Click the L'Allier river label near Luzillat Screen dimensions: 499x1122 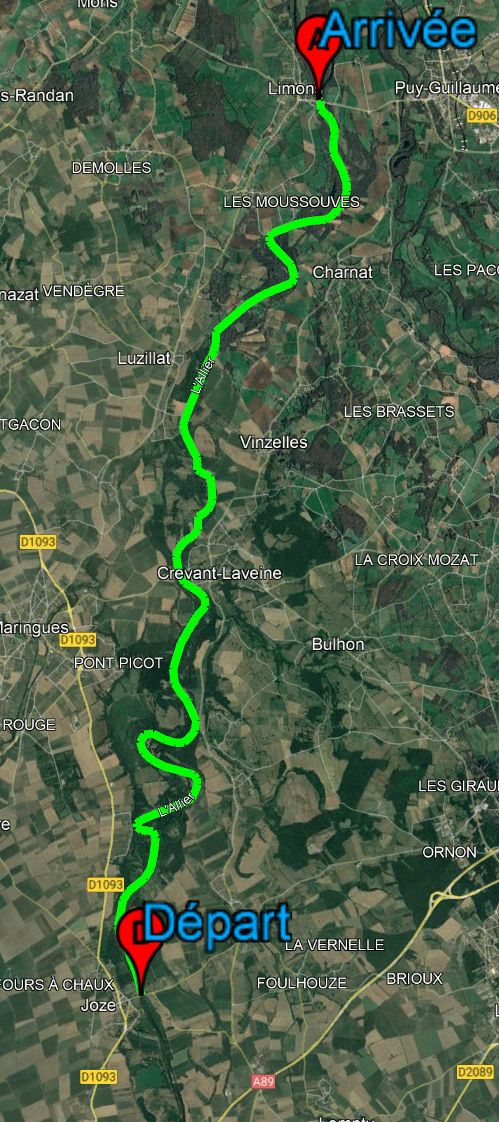[205, 376]
